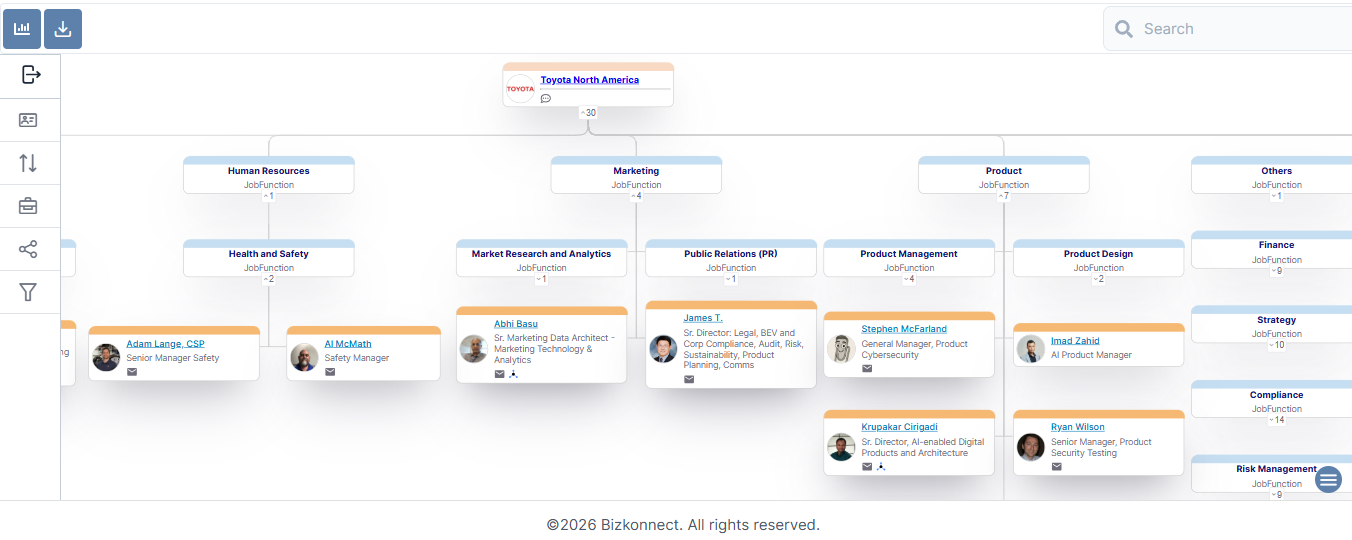This screenshot has width=1352, height=540.
Task: Click the exit arrow sidebar icon
Action: click(30, 74)
